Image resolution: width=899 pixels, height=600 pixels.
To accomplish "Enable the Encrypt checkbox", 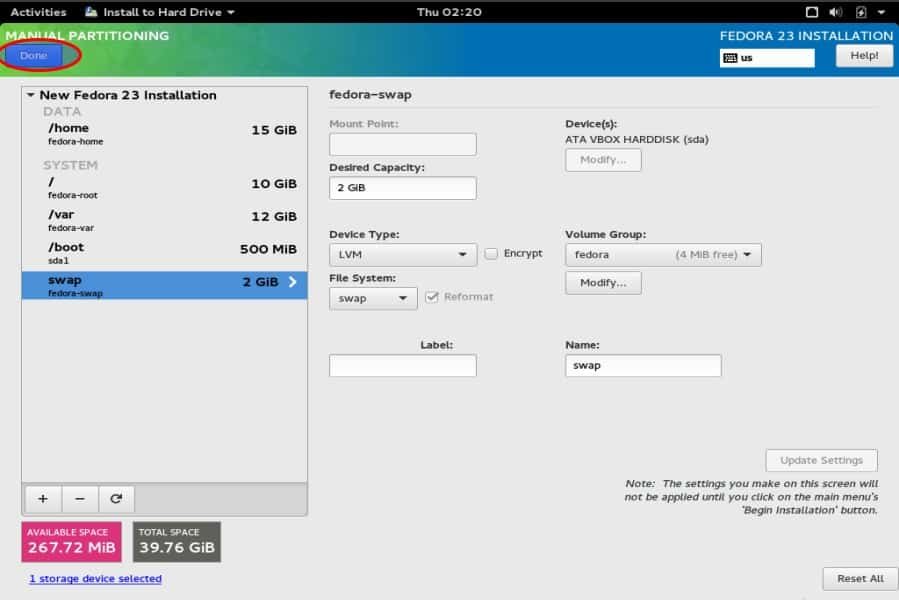I will (491, 254).
